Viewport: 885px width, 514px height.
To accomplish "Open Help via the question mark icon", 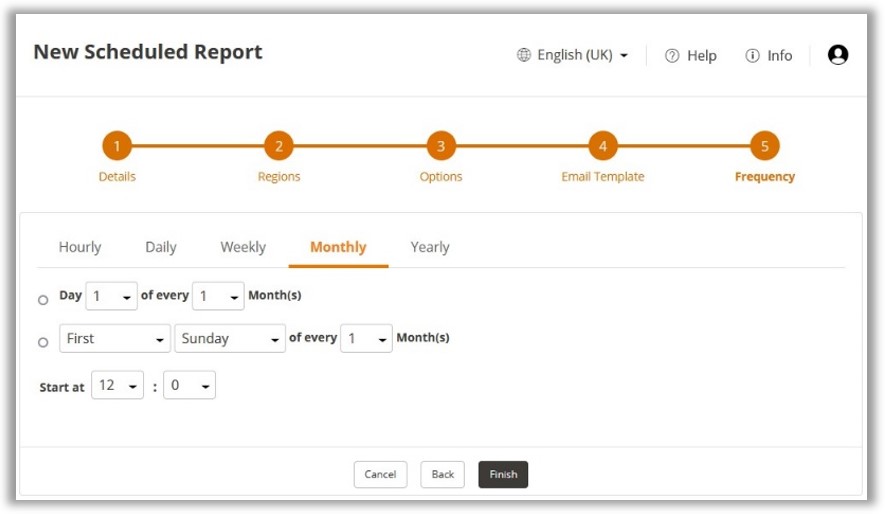I will tap(672, 56).
